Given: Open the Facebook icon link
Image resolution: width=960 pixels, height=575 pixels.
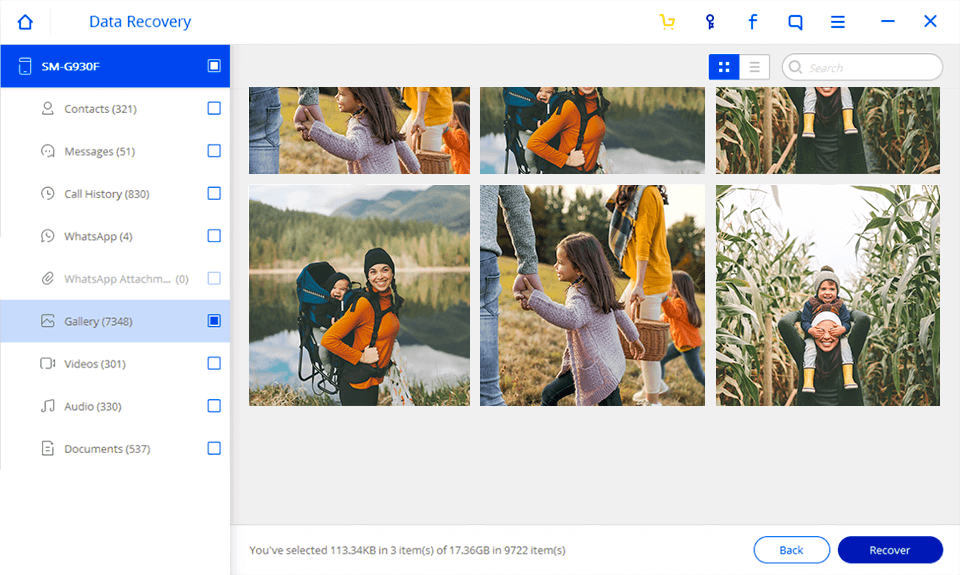Looking at the screenshot, I should (752, 22).
